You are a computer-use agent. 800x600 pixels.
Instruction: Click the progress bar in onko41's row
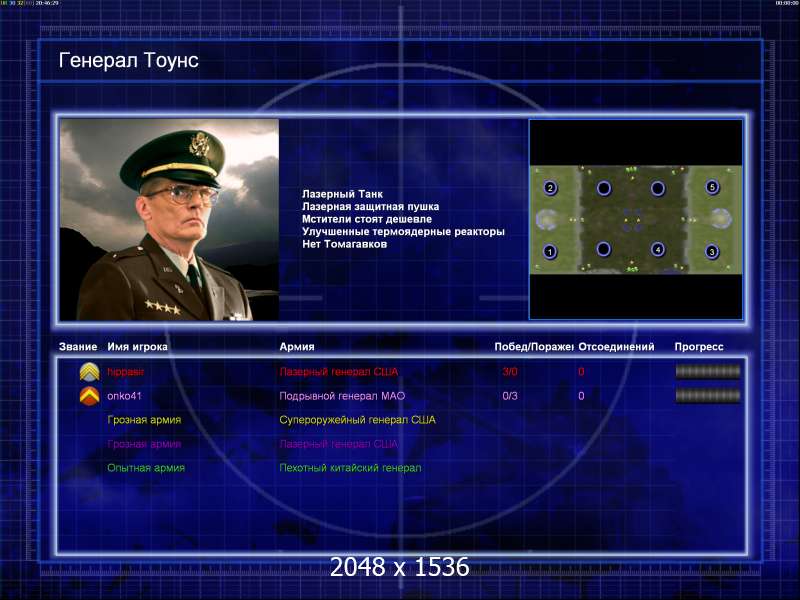pos(708,395)
